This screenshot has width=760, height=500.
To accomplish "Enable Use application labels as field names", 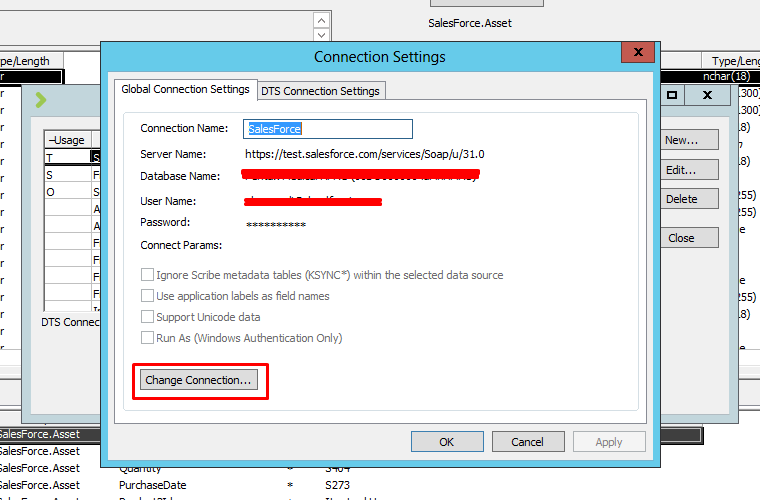I will 147,296.
